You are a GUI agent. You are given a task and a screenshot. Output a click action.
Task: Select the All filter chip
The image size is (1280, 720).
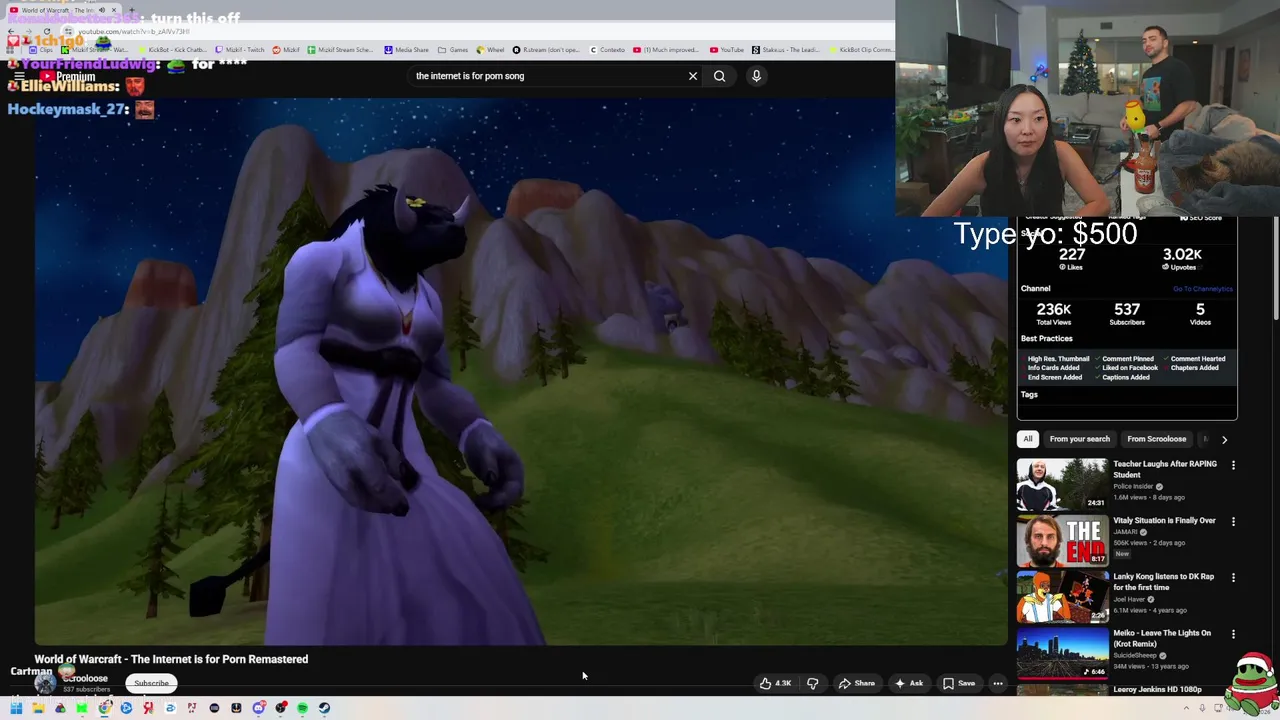click(1027, 439)
